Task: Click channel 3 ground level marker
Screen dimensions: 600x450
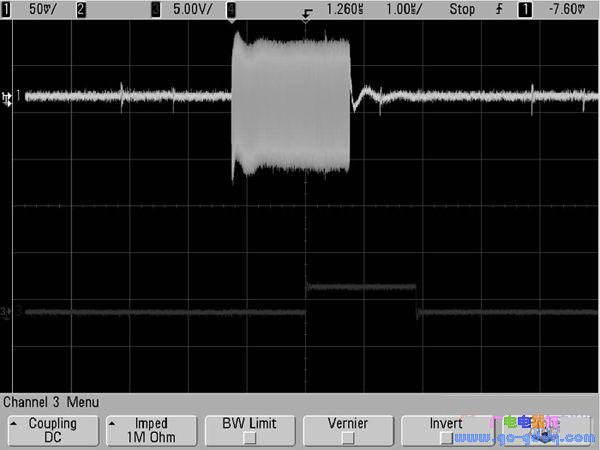Action: [x=5, y=312]
